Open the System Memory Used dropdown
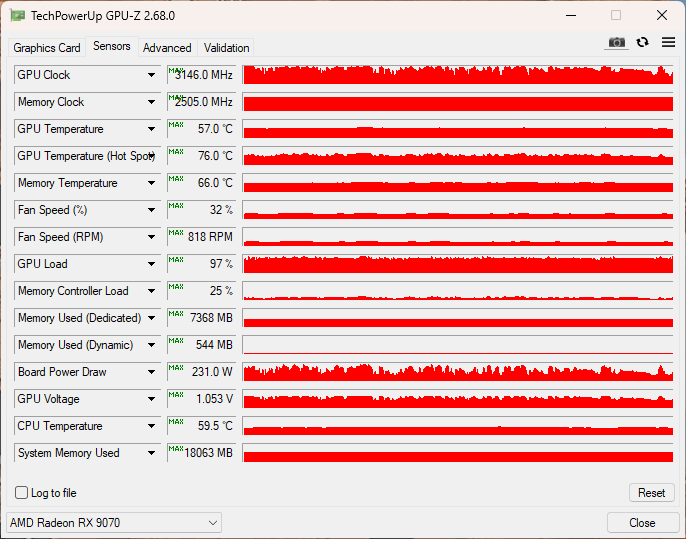The height and width of the screenshot is (539, 686). point(151,453)
